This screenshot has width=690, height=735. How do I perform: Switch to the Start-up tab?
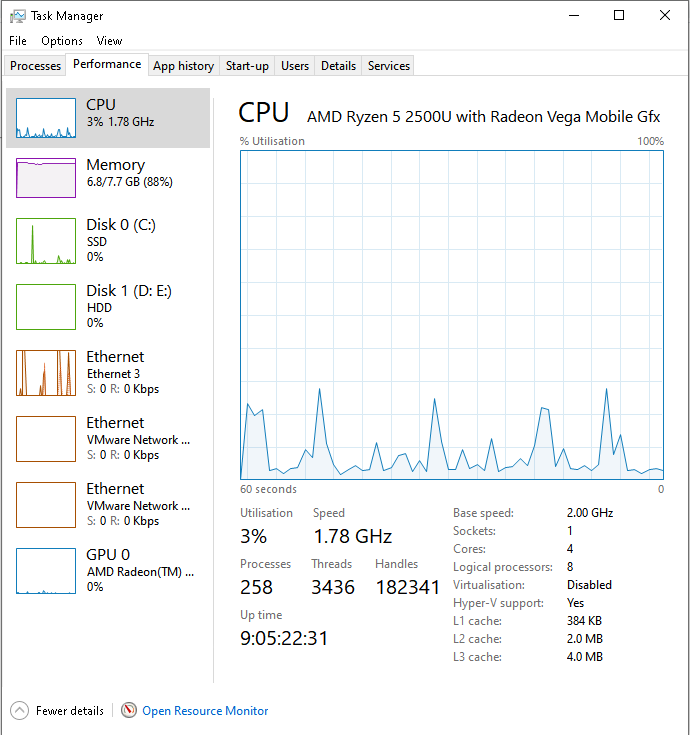(x=247, y=66)
